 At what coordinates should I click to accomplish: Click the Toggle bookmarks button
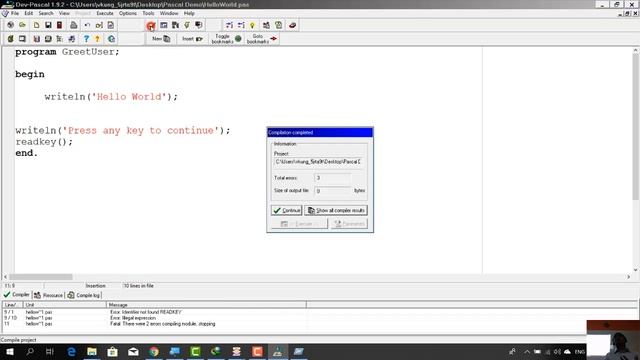227,39
